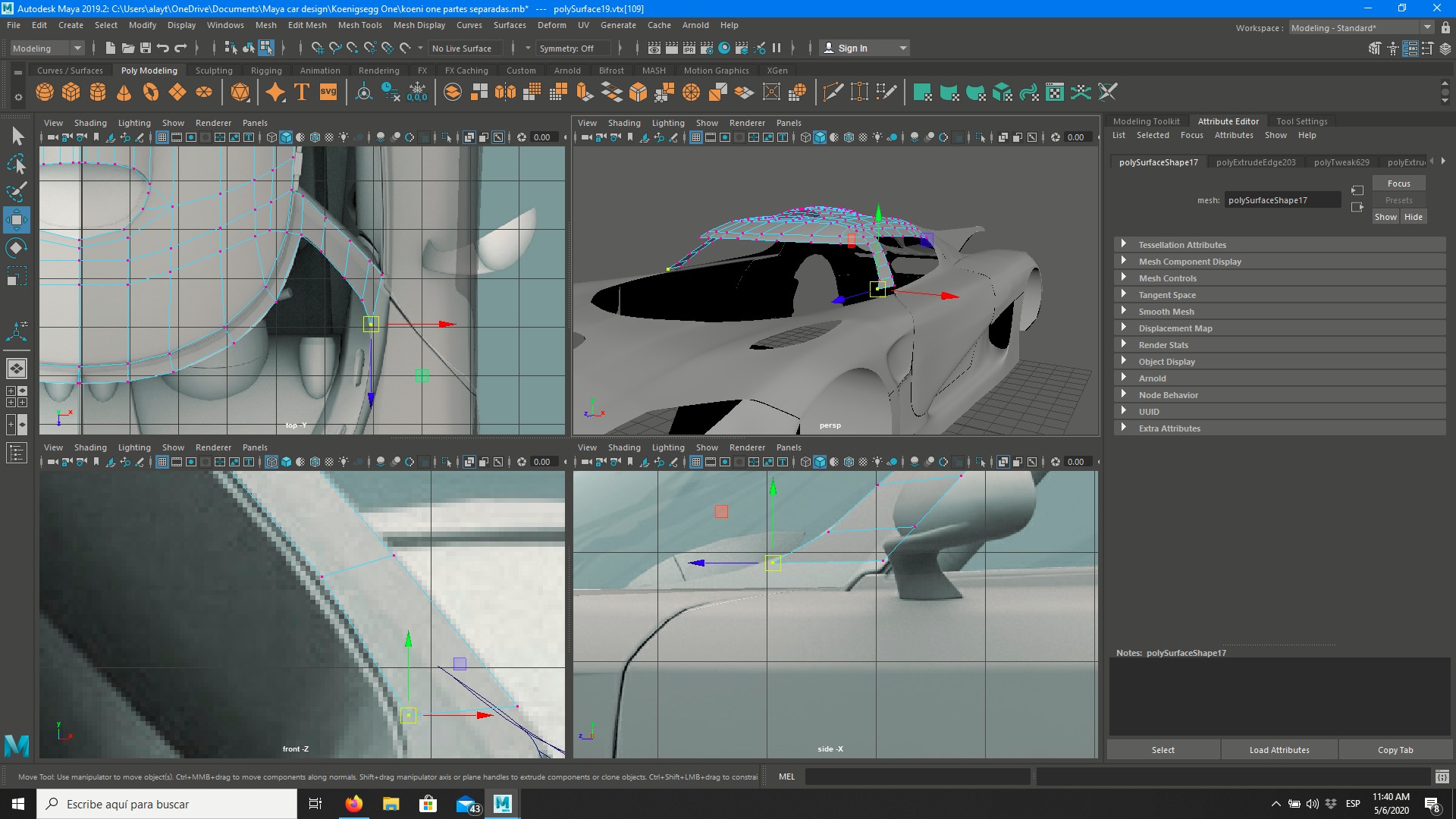
Task: Toggle grid display in top viewport
Action: (162, 137)
